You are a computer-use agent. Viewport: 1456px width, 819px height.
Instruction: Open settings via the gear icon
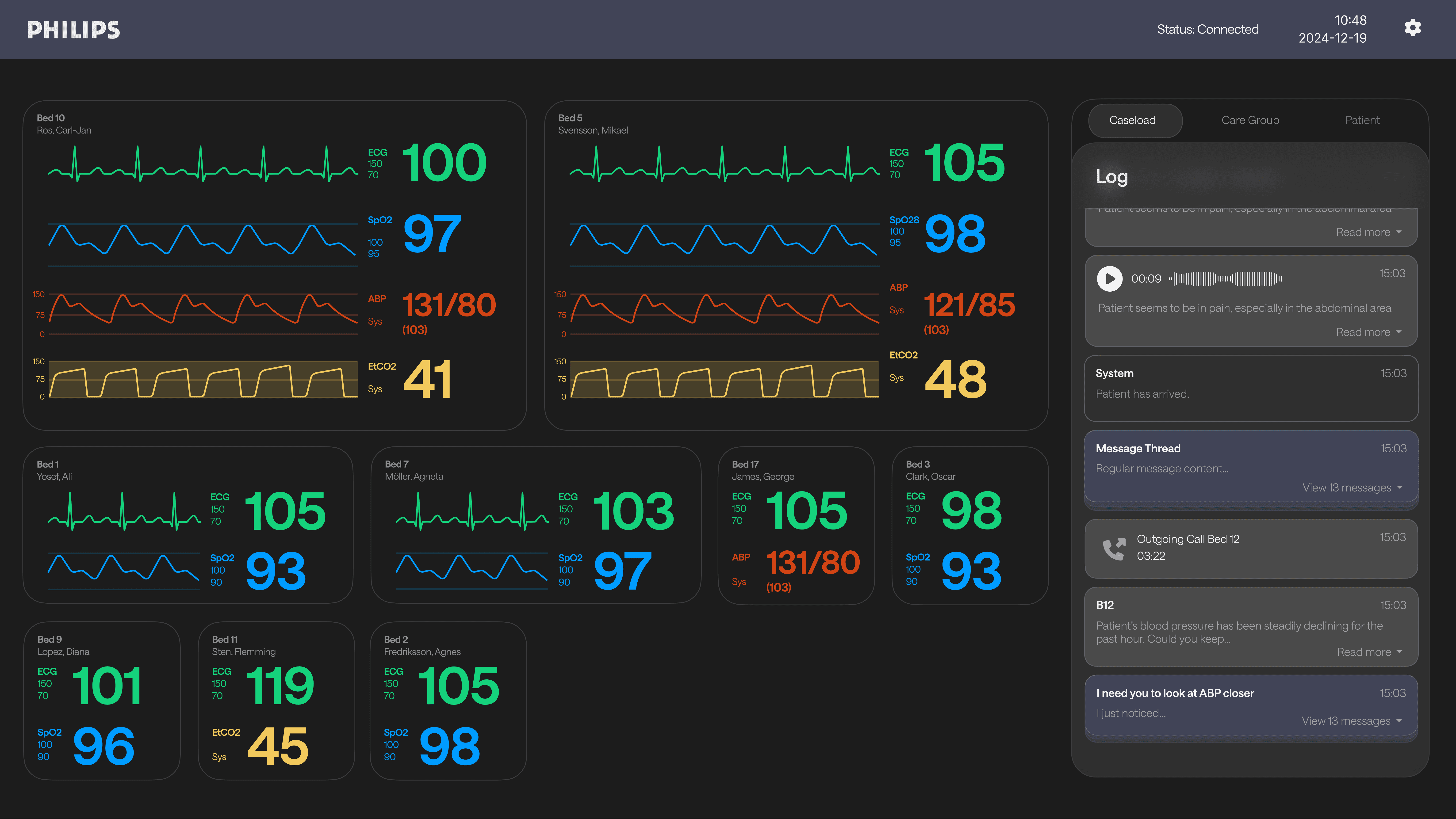tap(1413, 28)
